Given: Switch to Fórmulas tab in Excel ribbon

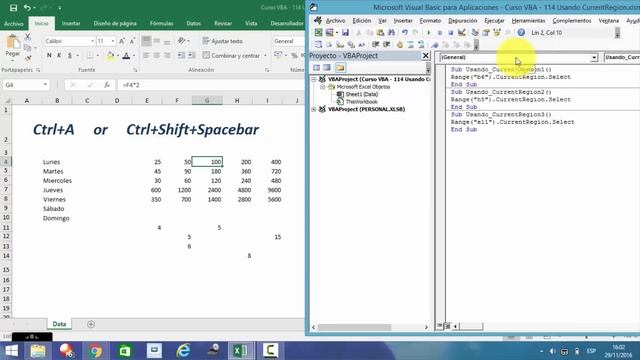Looking at the screenshot, I should (162, 24).
